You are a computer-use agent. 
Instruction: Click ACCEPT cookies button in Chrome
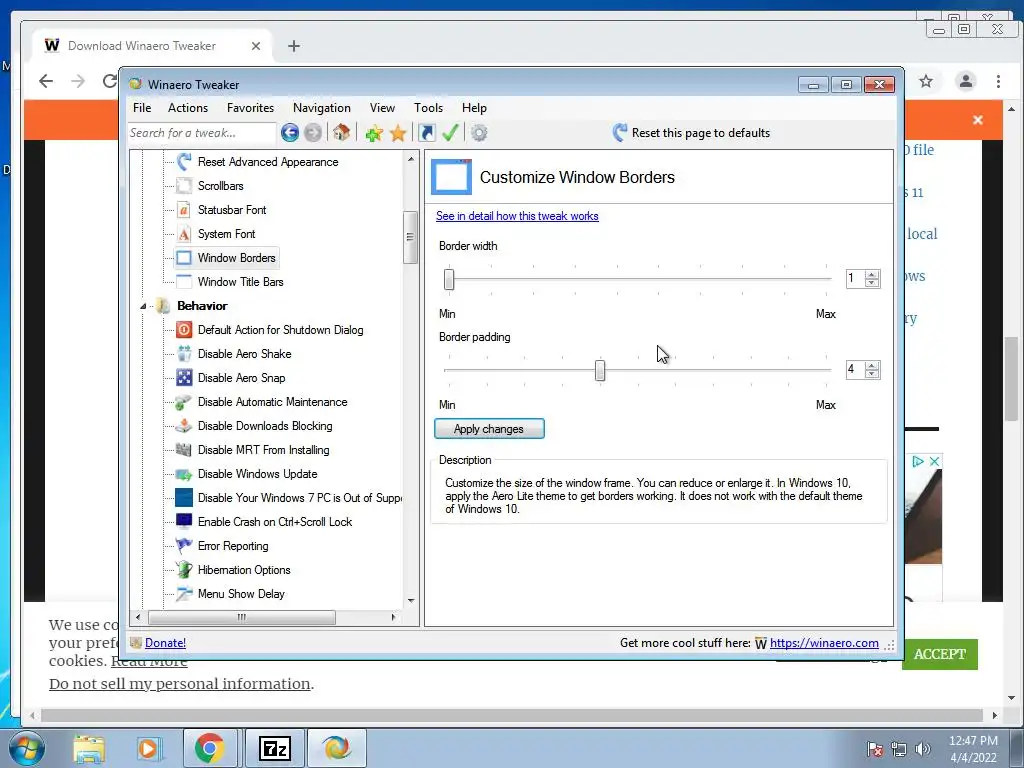click(940, 654)
